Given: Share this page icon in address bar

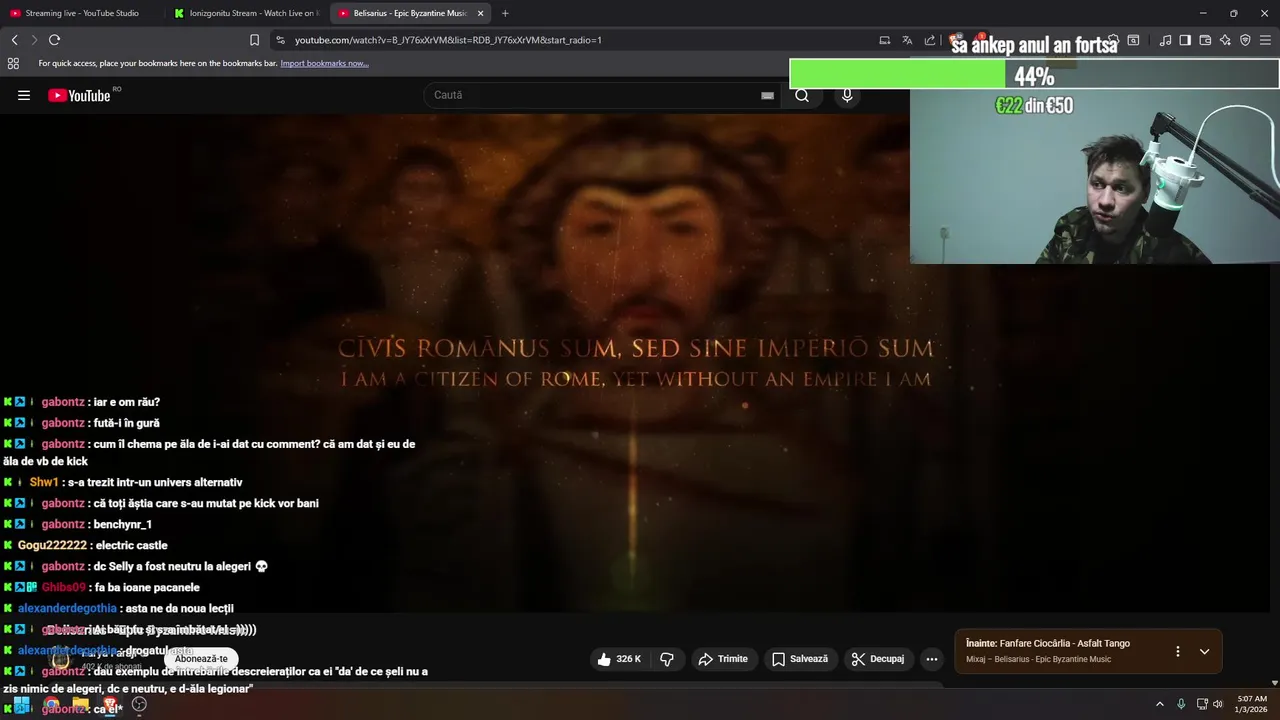Looking at the screenshot, I should tap(930, 40).
